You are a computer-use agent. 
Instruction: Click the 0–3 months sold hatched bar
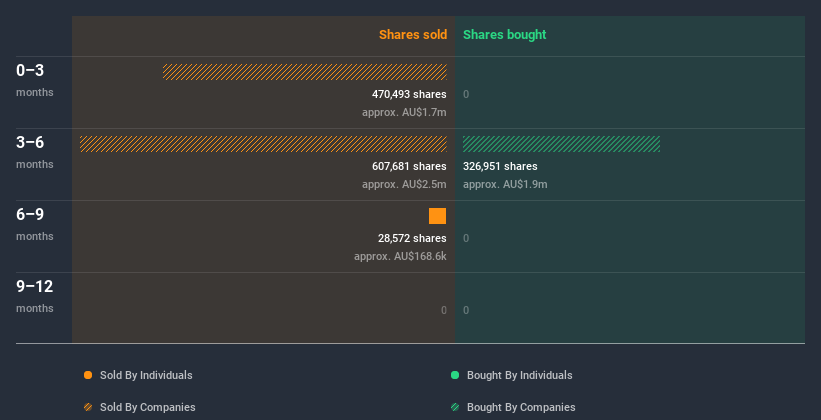[305, 72]
